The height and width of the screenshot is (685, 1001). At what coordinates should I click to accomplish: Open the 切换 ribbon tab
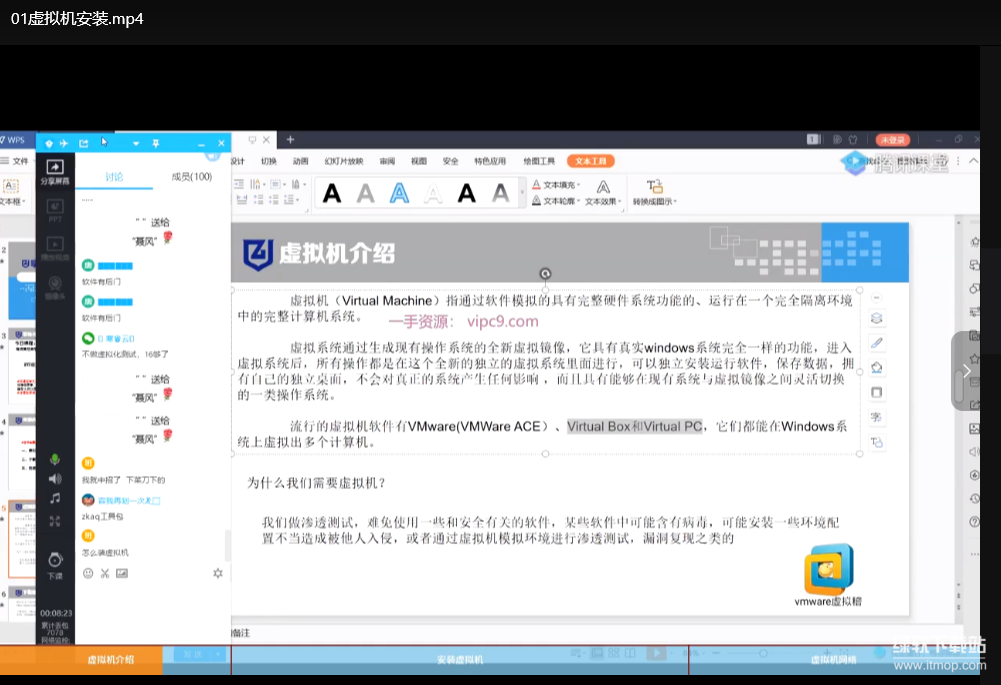[269, 162]
